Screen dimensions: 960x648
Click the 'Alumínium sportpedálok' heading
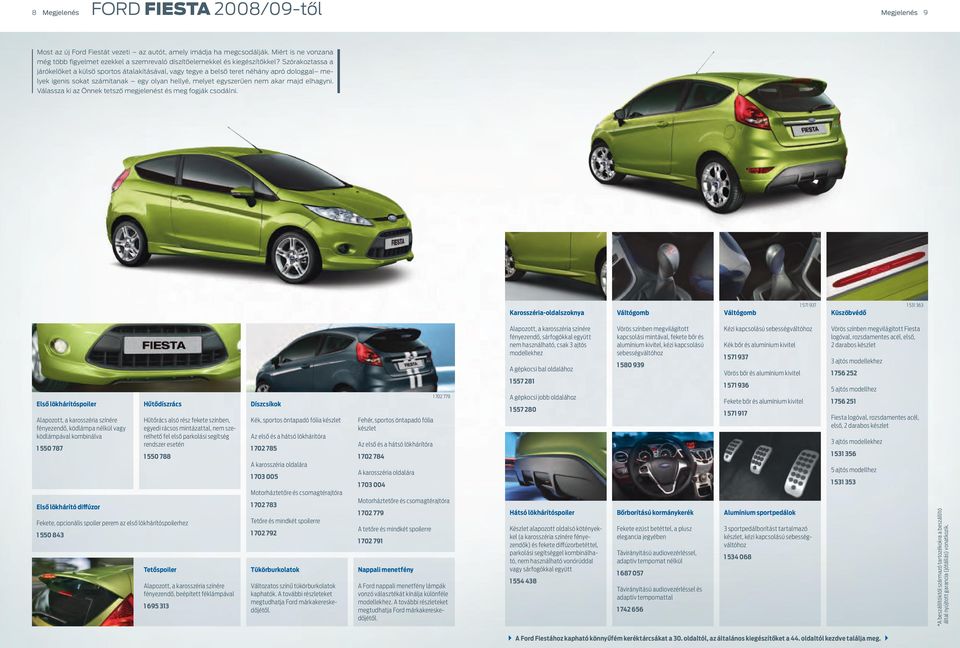[760, 513]
